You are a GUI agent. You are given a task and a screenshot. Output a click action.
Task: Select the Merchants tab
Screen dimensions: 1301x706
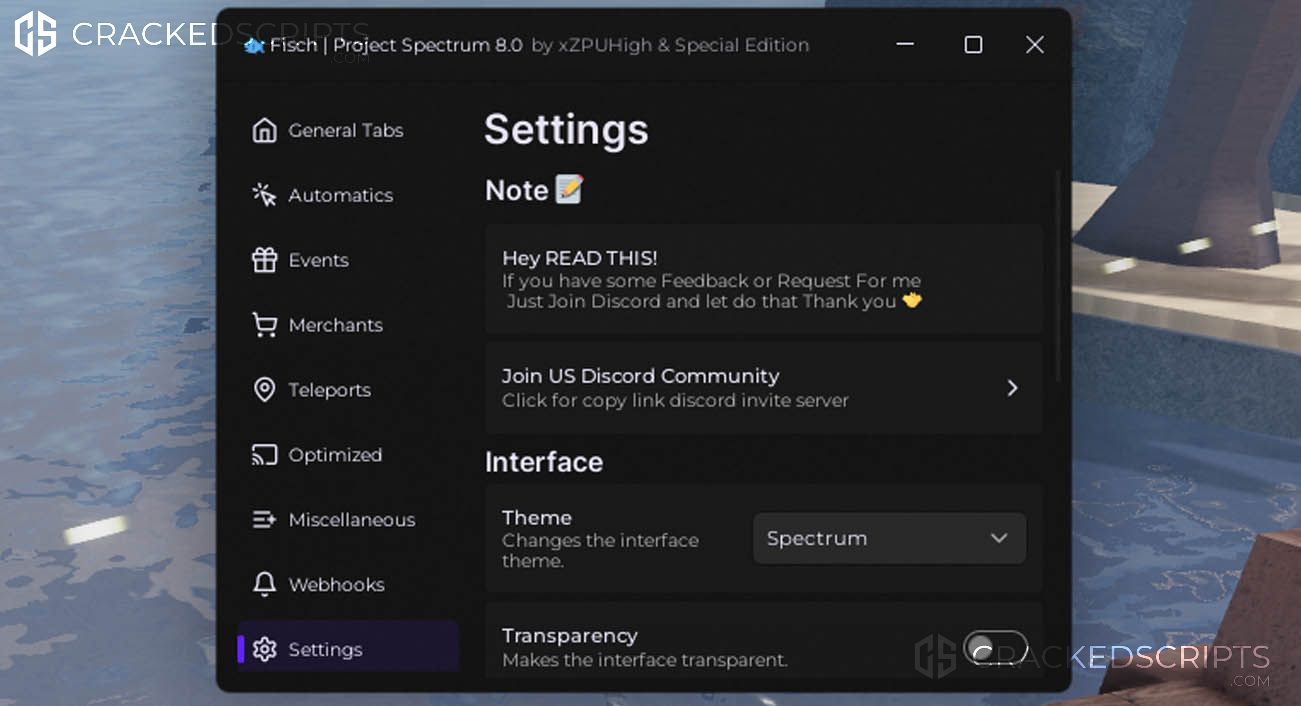348,325
